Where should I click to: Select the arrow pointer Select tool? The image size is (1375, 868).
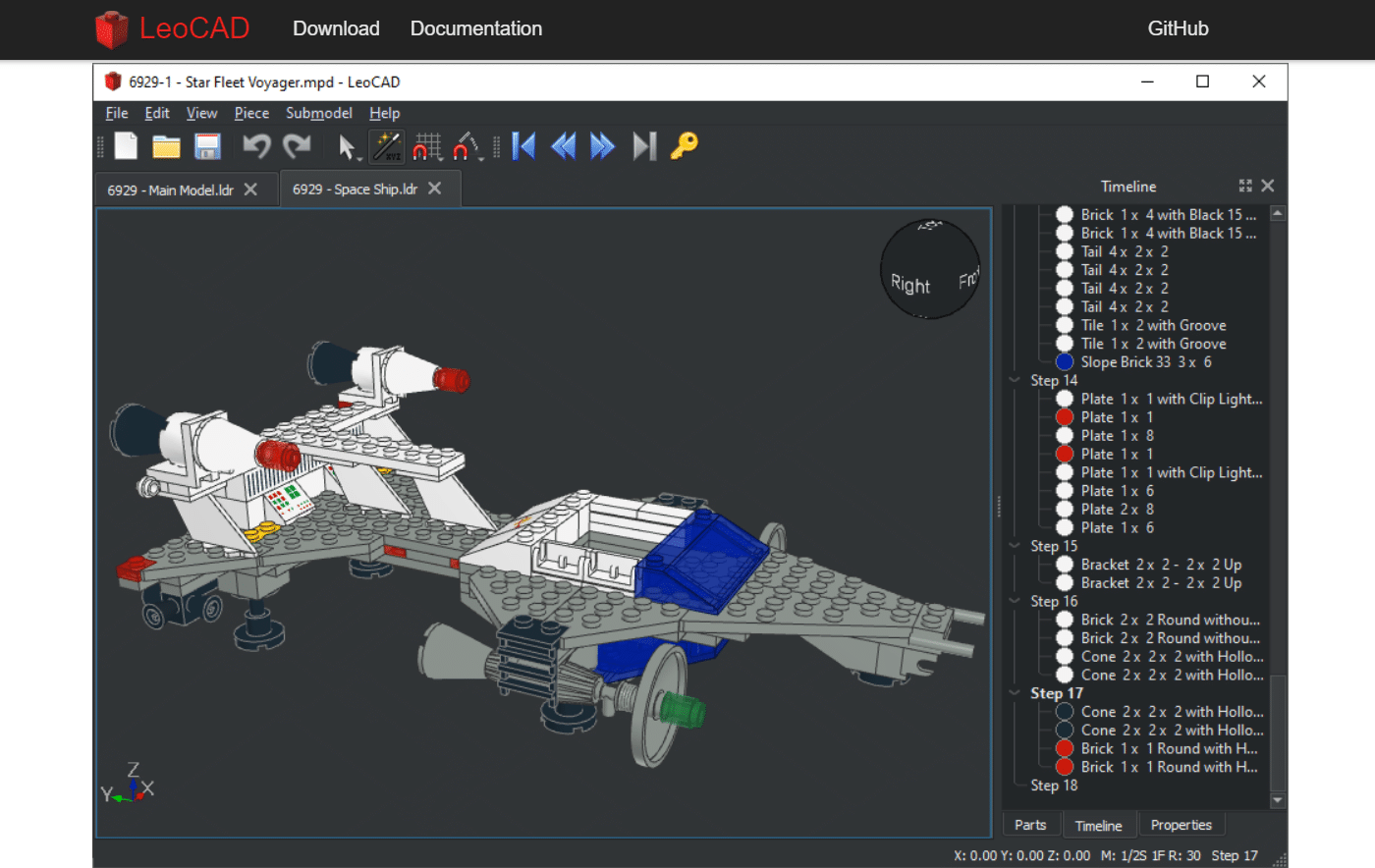[x=346, y=147]
